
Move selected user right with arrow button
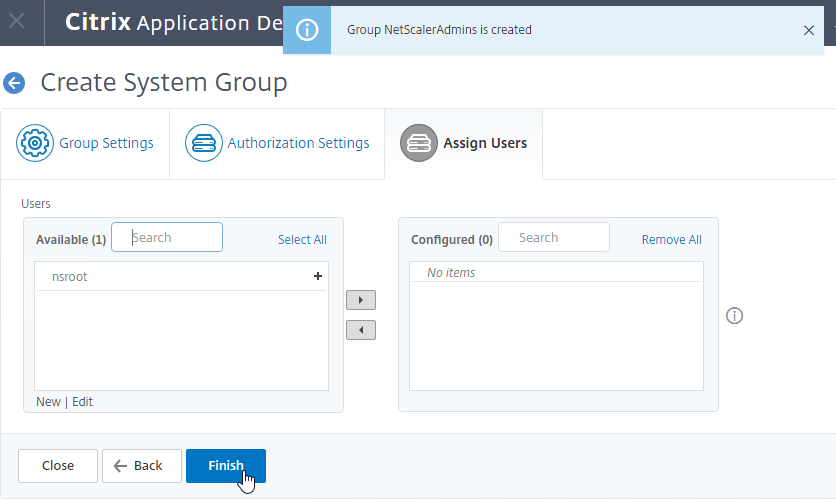[361, 300]
